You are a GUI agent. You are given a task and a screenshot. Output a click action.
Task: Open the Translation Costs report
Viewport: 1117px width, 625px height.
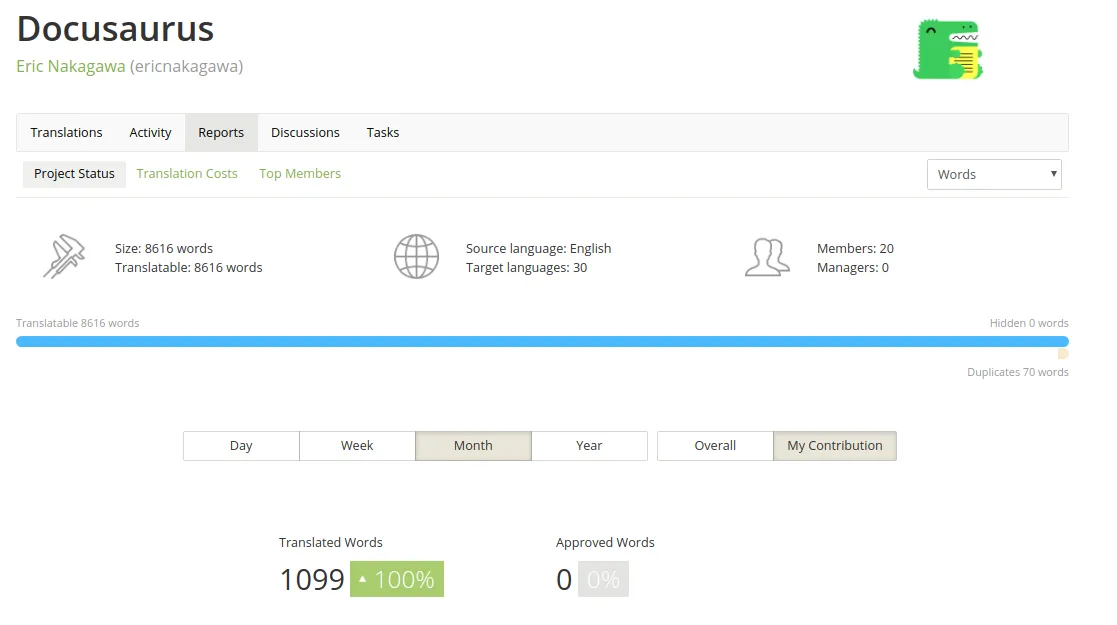tap(187, 174)
